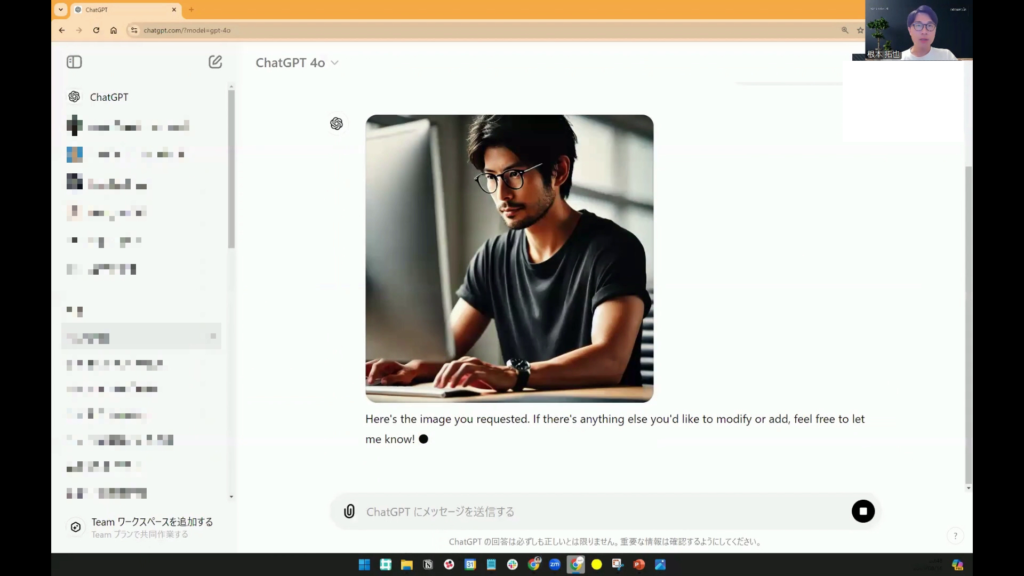Screen dimensions: 1024x576
Task: Open ChatGPT item in the sidebar
Action: [108, 97]
